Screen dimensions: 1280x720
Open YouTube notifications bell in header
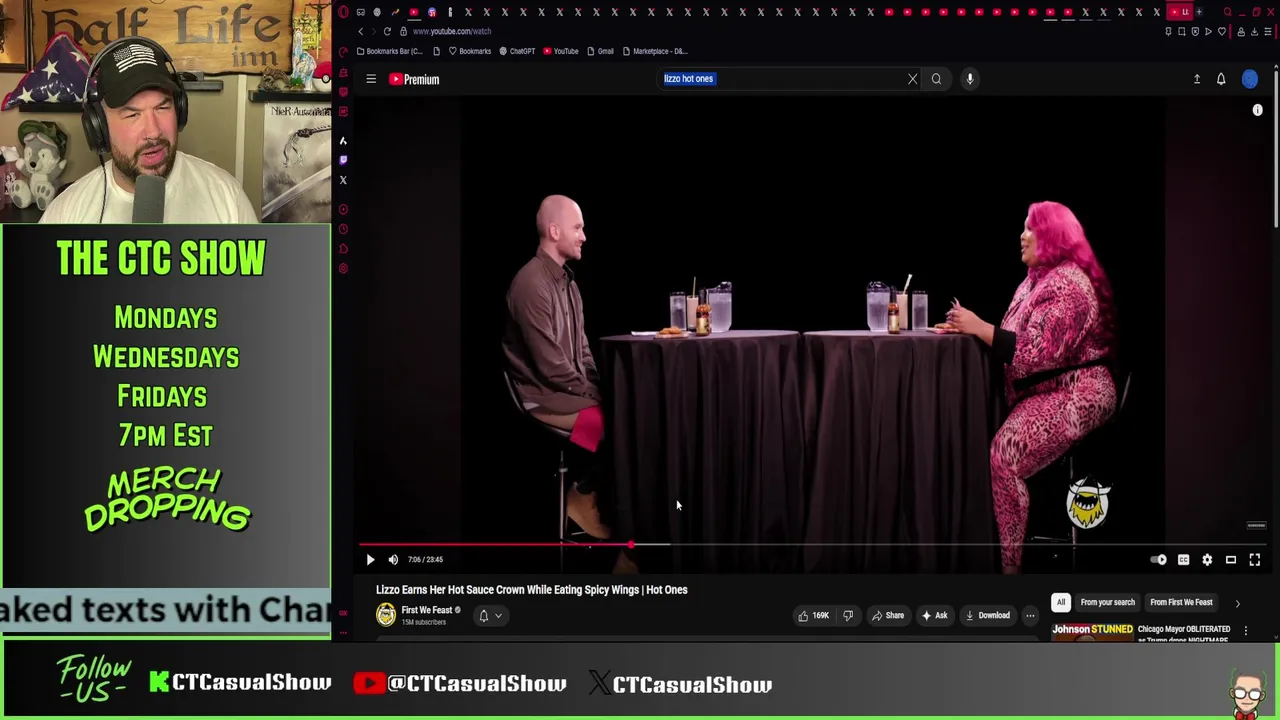coord(1221,79)
